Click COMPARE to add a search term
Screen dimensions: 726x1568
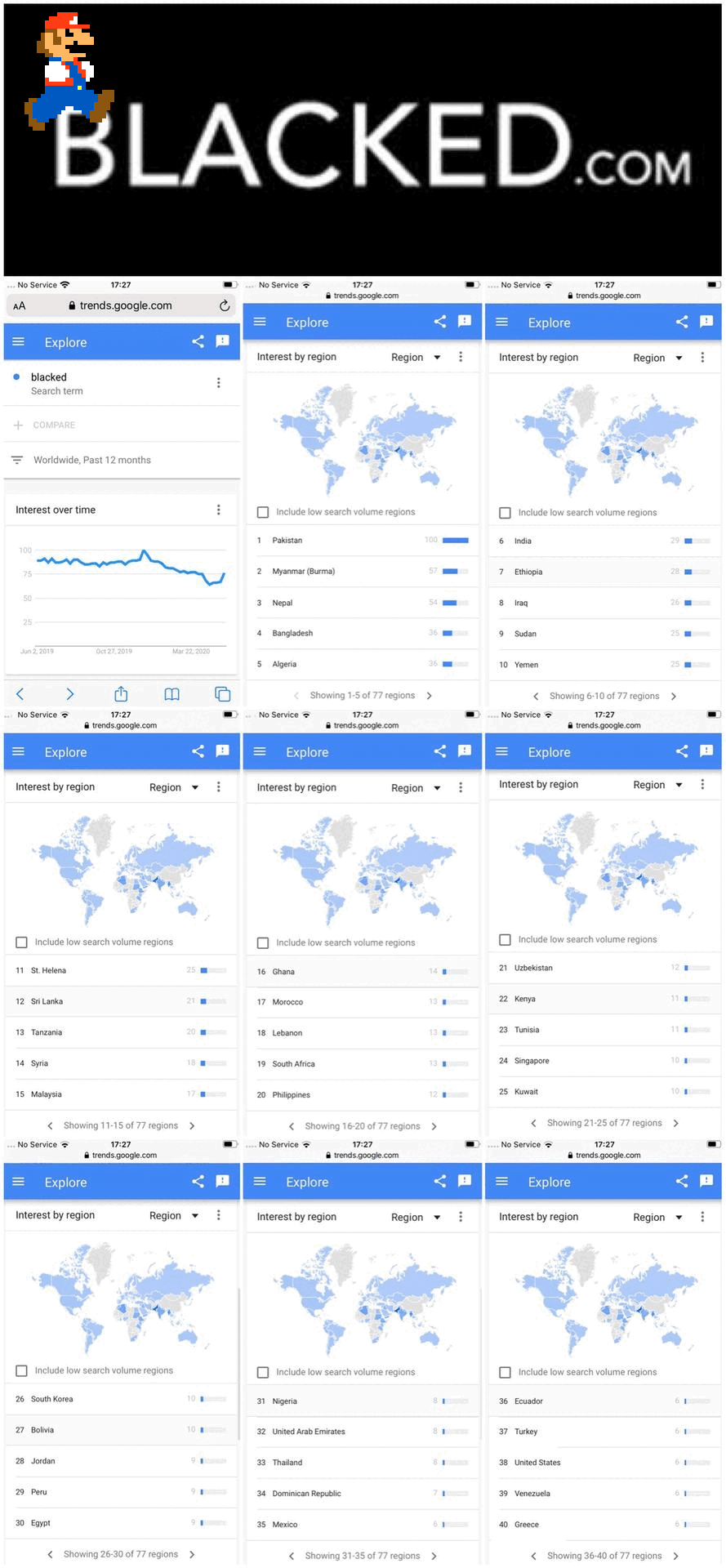[x=54, y=425]
